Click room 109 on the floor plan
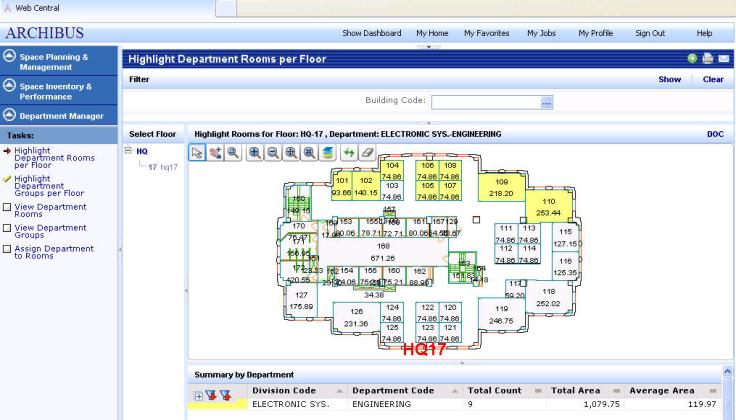 click(501, 188)
